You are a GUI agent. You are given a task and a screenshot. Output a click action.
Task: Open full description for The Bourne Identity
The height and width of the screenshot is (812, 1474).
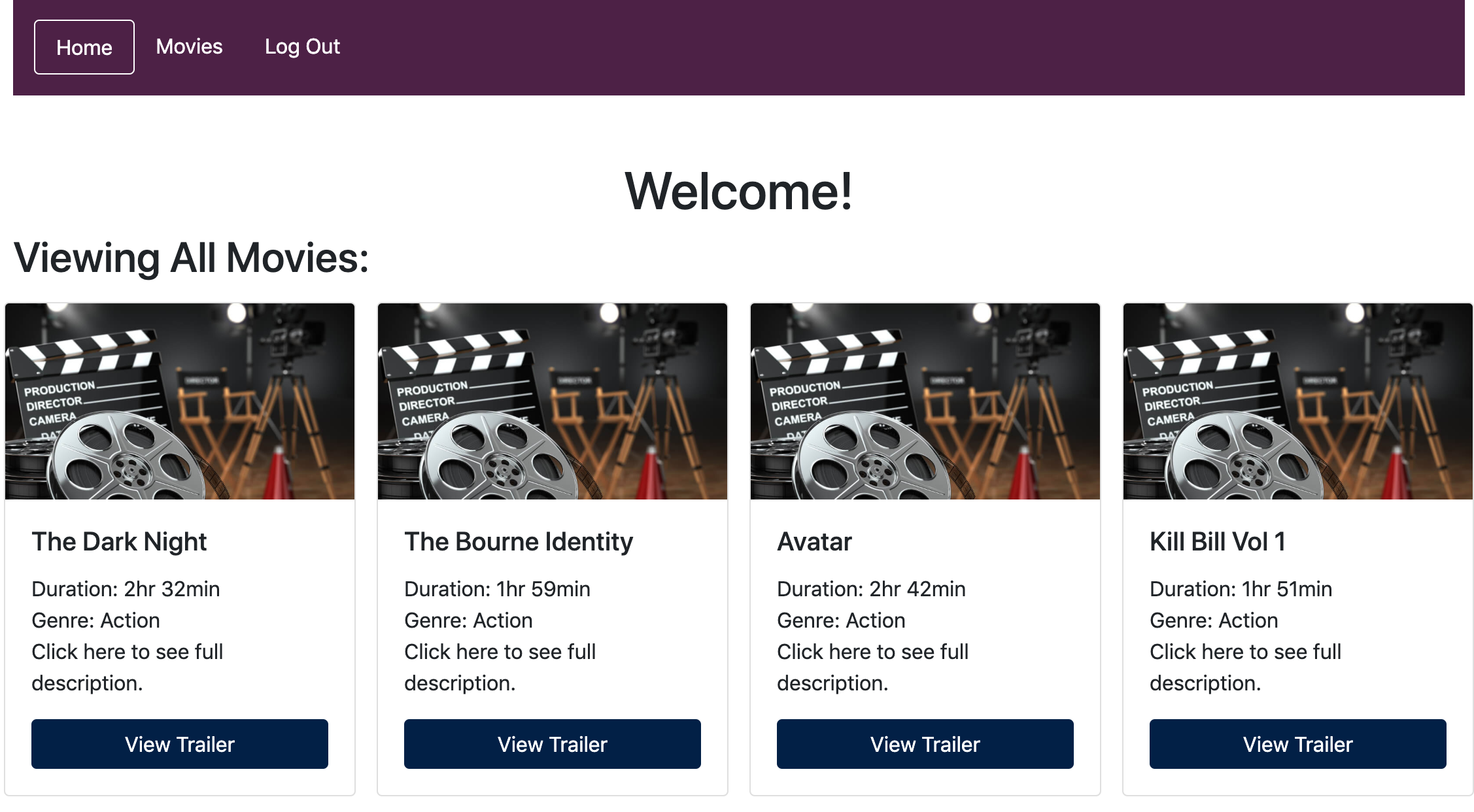click(500, 668)
